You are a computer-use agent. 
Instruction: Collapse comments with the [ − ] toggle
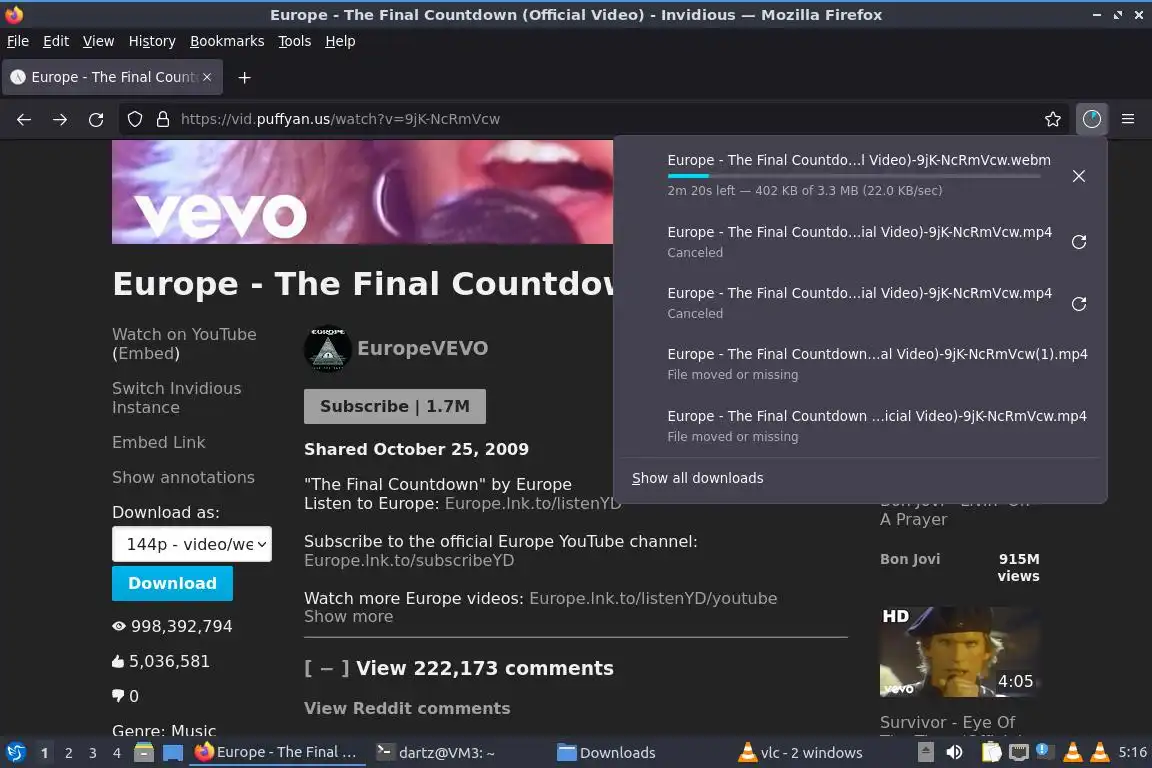point(325,668)
